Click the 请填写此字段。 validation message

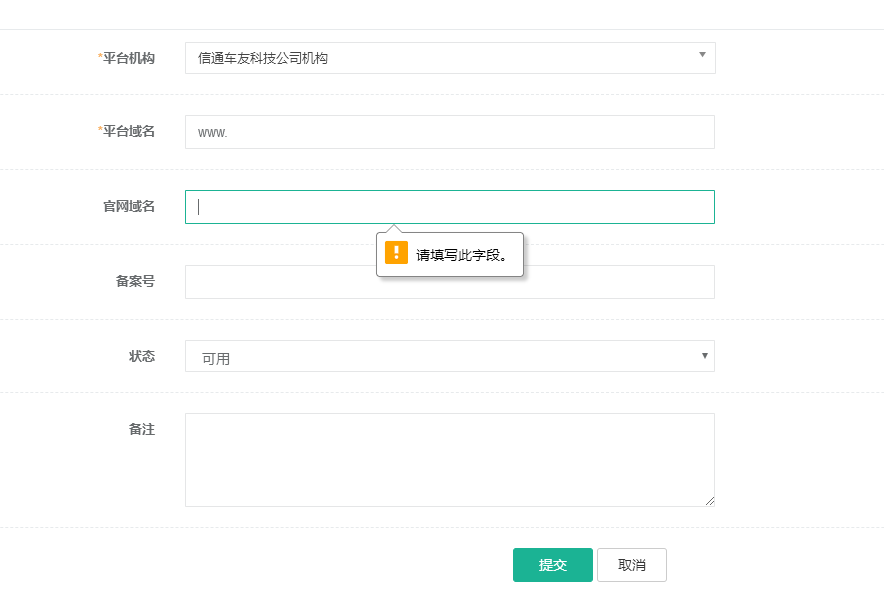pos(462,255)
